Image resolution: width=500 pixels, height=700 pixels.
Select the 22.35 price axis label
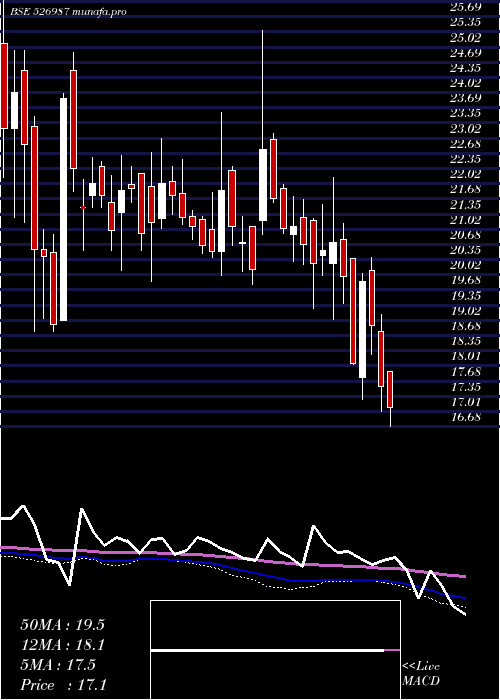(465, 159)
